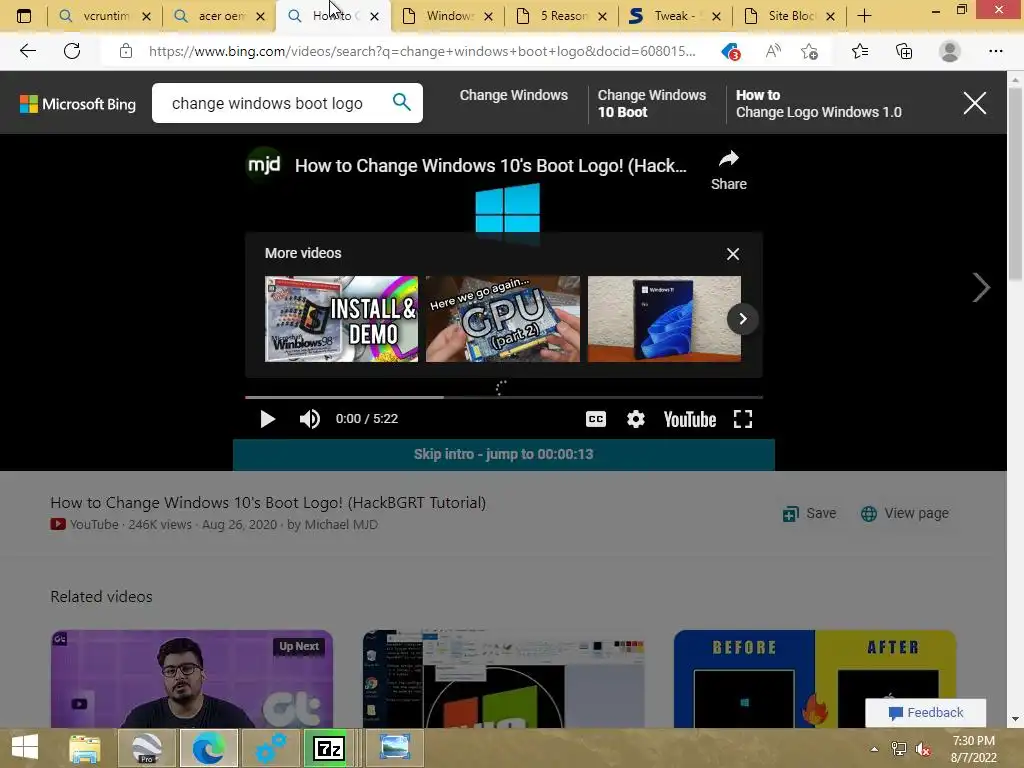Switch to the acer oem tab
The width and height of the screenshot is (1024, 768).
221,16
